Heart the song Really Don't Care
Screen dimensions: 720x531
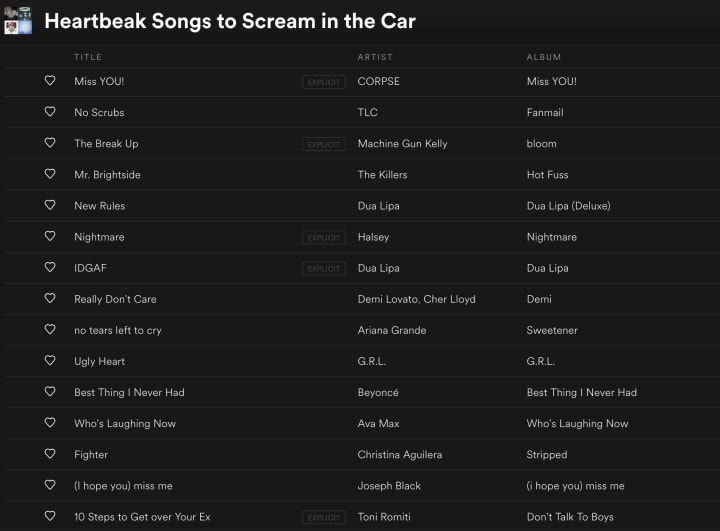coord(50,298)
